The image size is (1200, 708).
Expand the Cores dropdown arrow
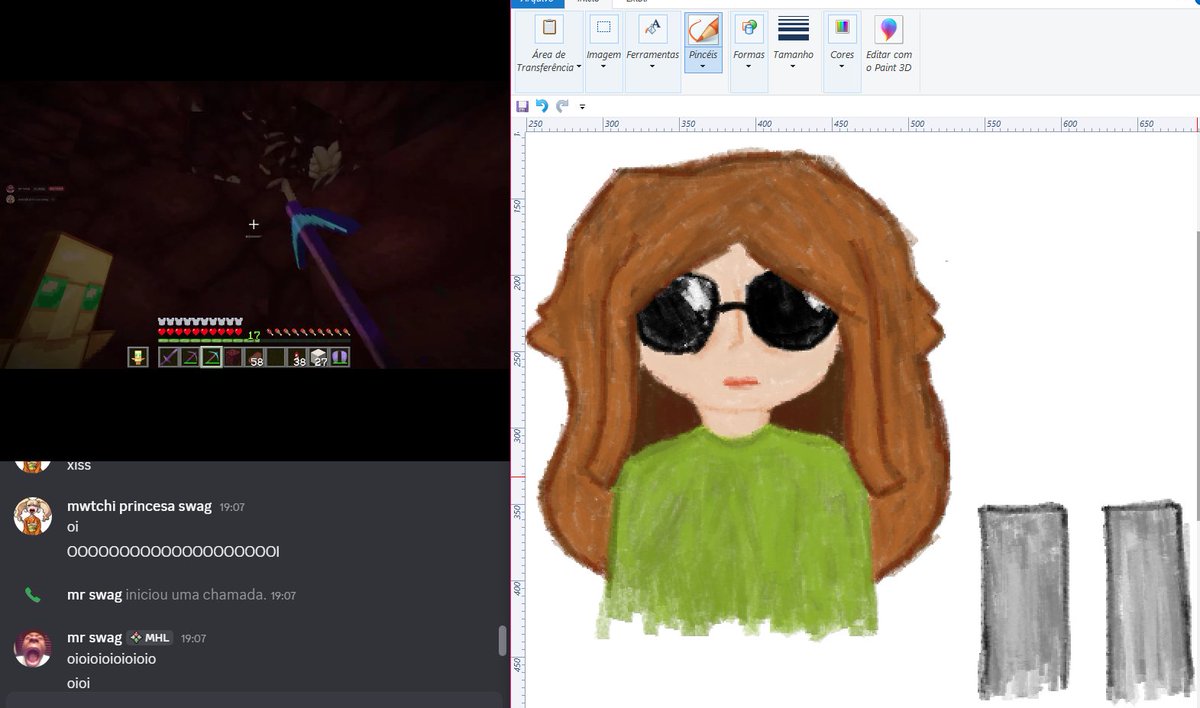click(842, 67)
